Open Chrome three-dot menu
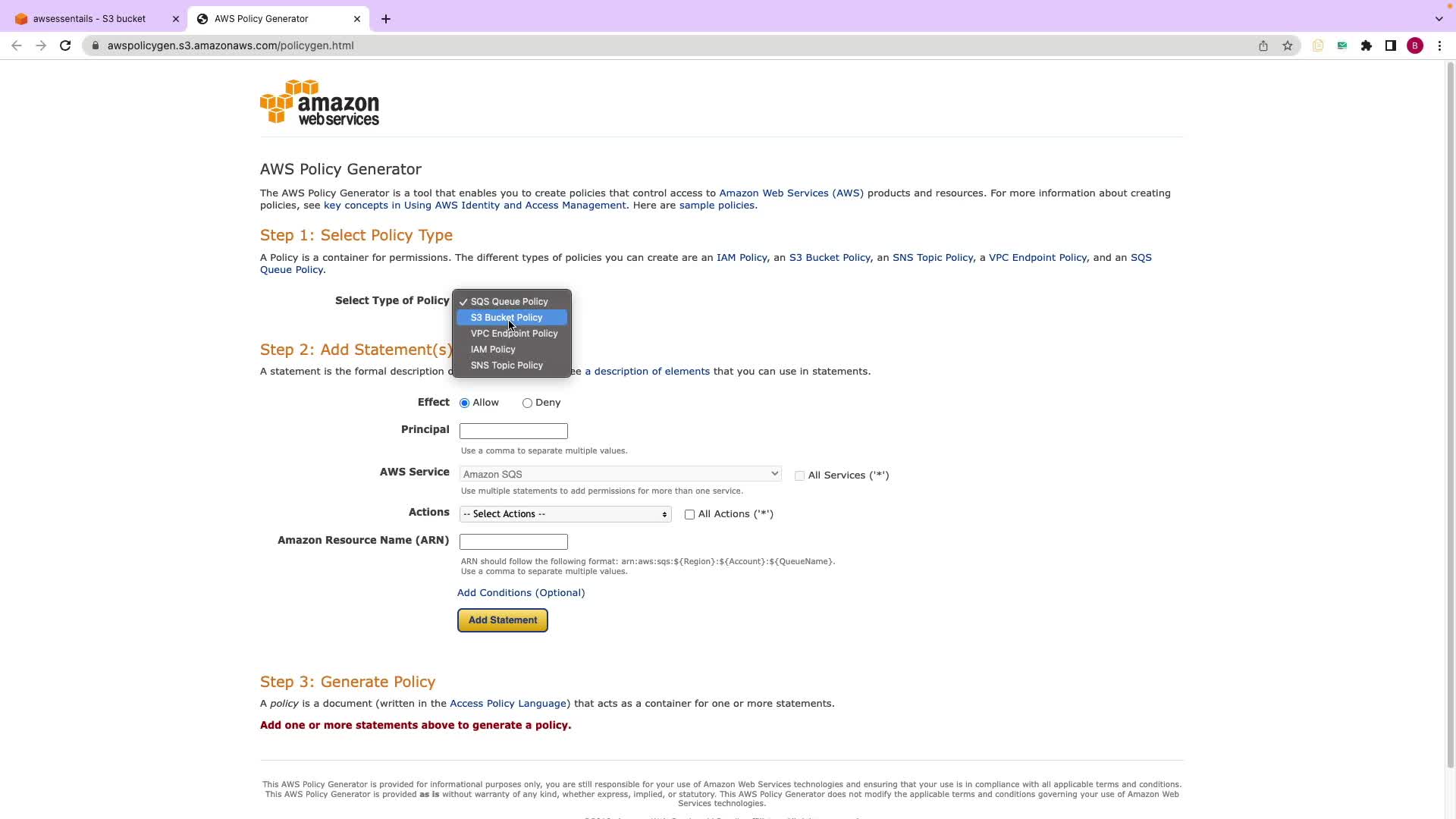Screen dimensions: 1456x819 click(x=1439, y=45)
